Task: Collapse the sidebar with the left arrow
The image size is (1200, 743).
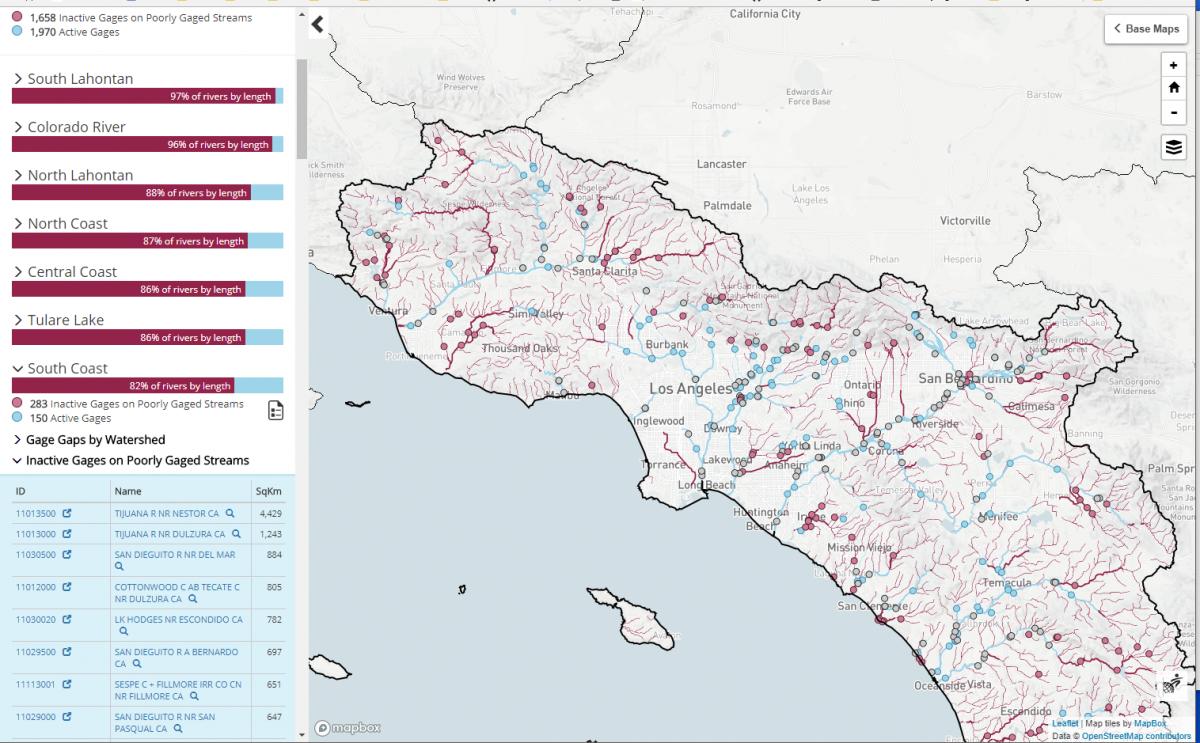Action: point(318,25)
